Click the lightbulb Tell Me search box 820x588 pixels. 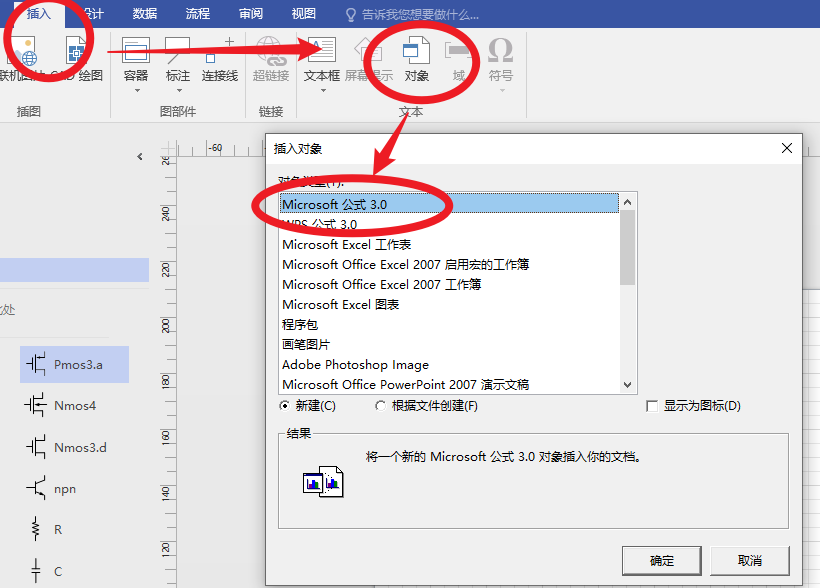point(413,14)
